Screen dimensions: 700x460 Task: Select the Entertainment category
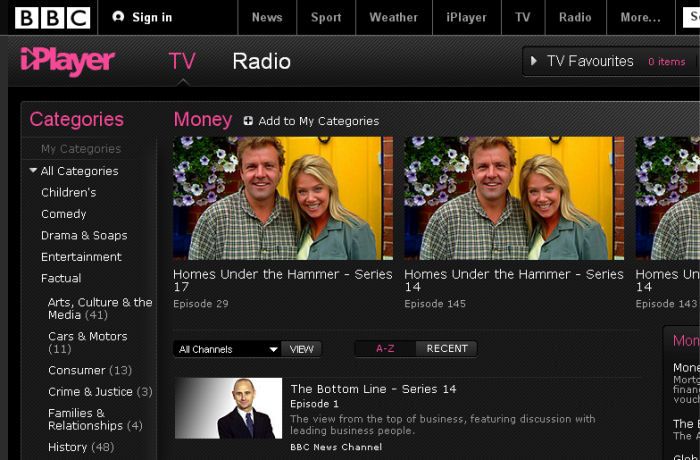(81, 257)
